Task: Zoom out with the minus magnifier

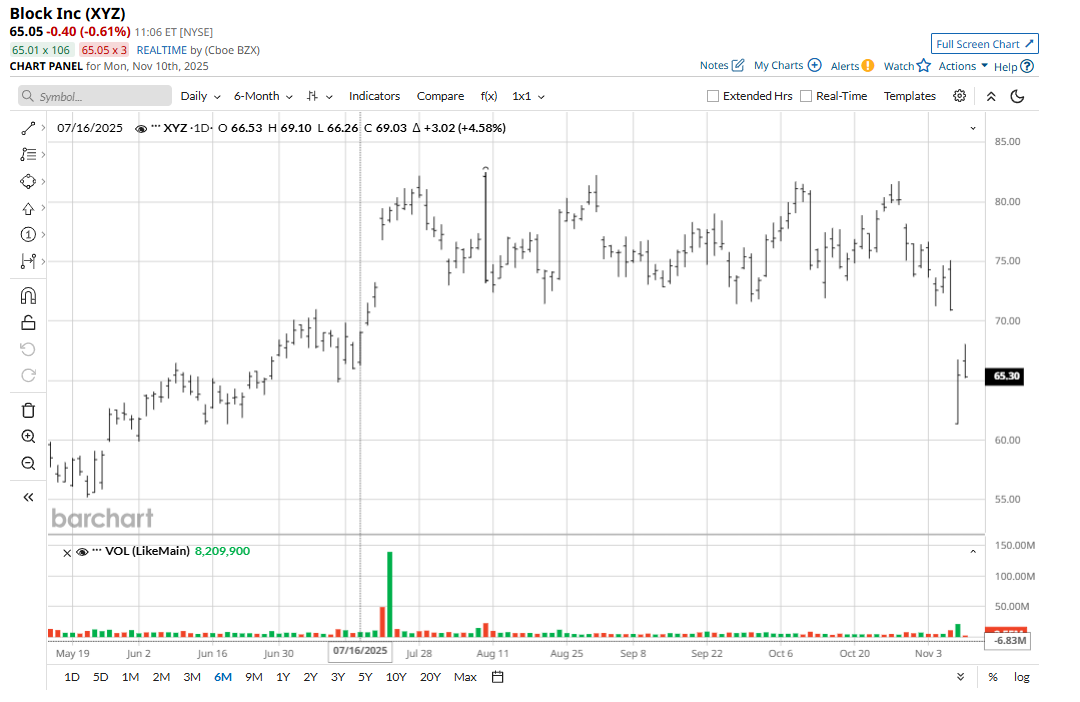Action: point(28,463)
